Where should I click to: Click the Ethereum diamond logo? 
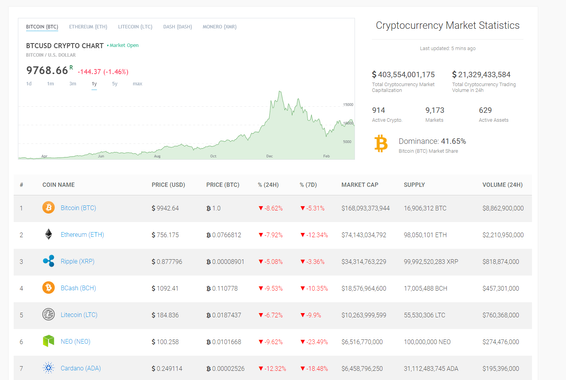[x=48, y=234]
